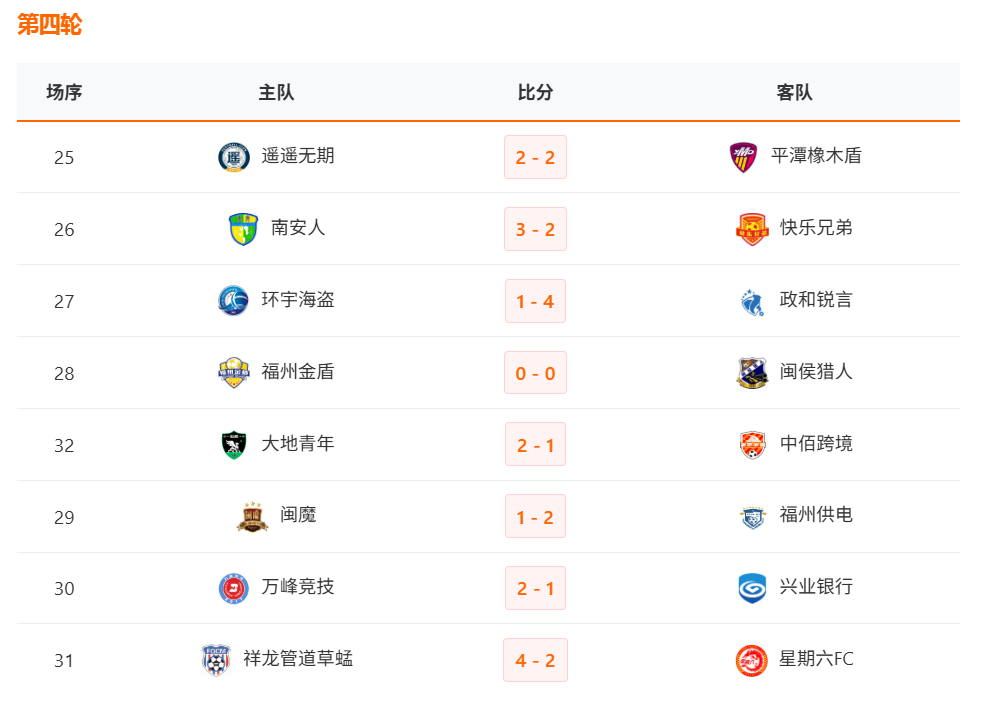Viewport: 981px width, 714px height.
Task: Select the 第四轮 round heading
Action: [49, 25]
